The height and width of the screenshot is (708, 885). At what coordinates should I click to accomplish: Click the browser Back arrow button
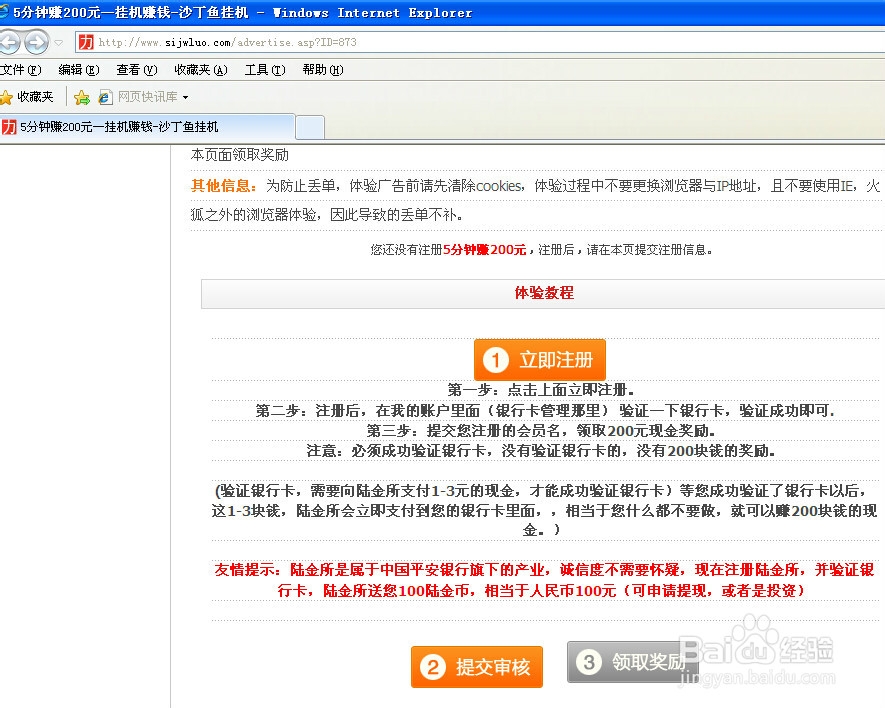(8, 42)
